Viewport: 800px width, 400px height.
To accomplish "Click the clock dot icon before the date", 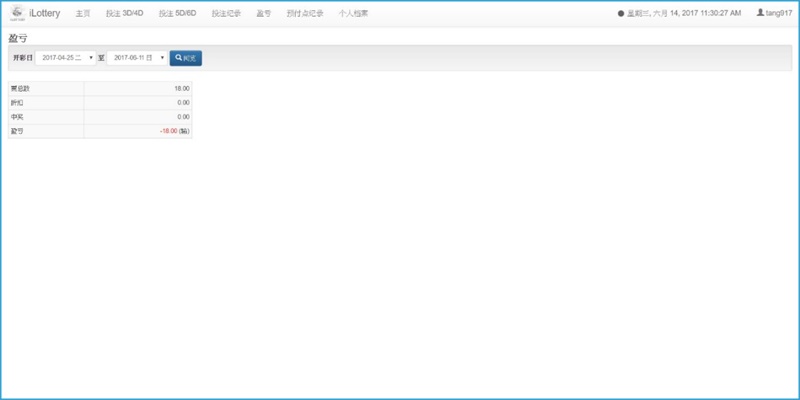I will click(x=621, y=13).
